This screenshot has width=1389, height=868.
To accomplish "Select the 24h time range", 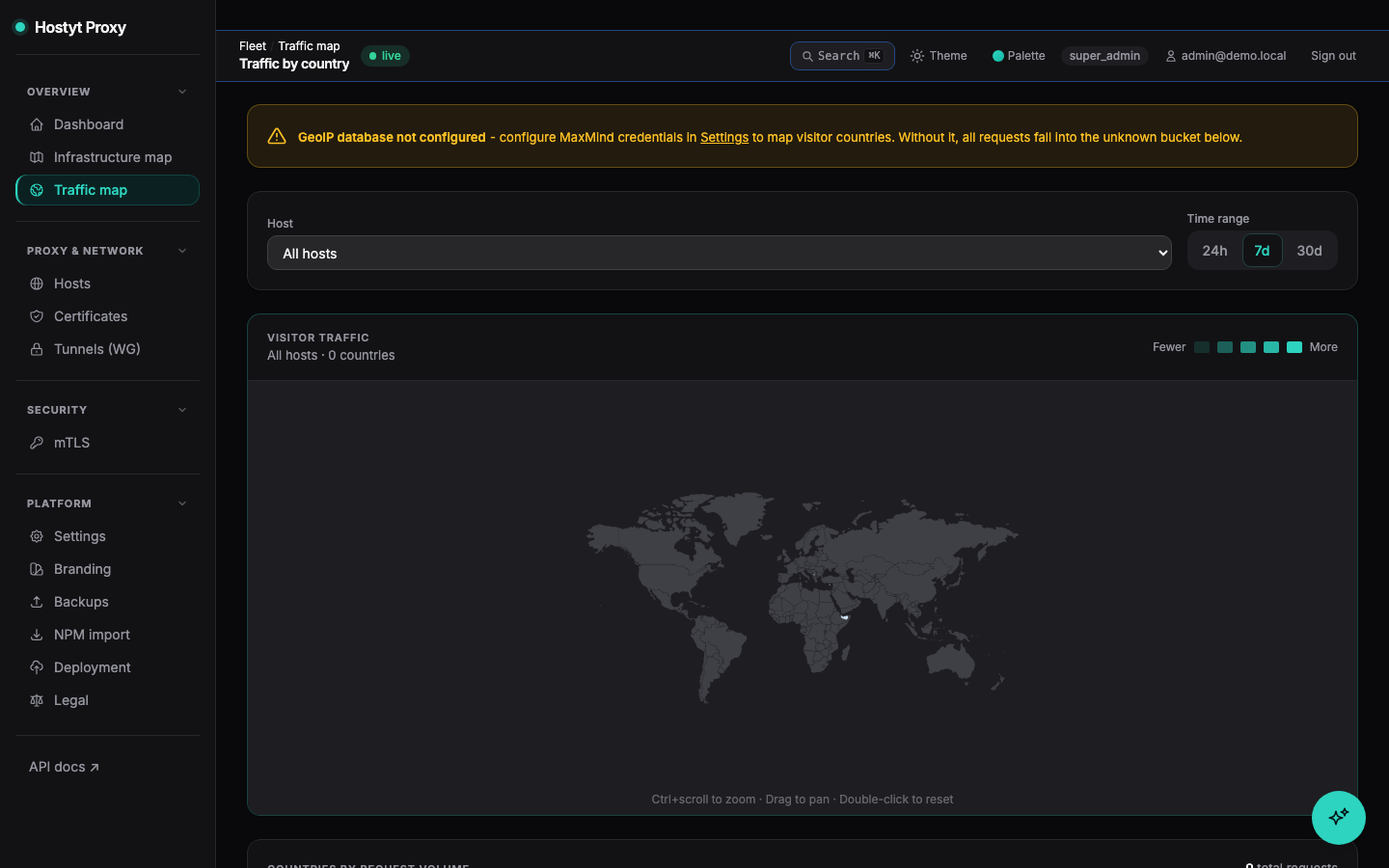I will click(1214, 251).
